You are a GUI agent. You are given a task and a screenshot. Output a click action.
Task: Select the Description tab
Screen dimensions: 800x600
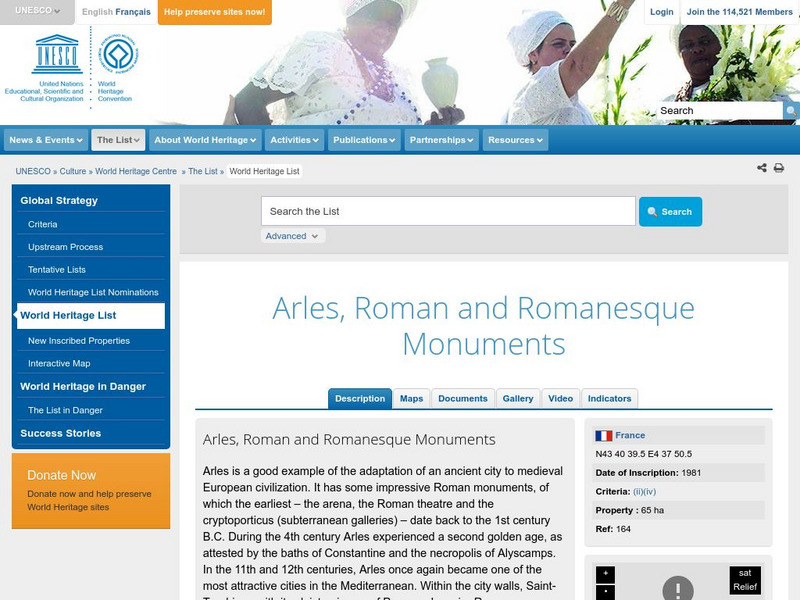(x=360, y=398)
